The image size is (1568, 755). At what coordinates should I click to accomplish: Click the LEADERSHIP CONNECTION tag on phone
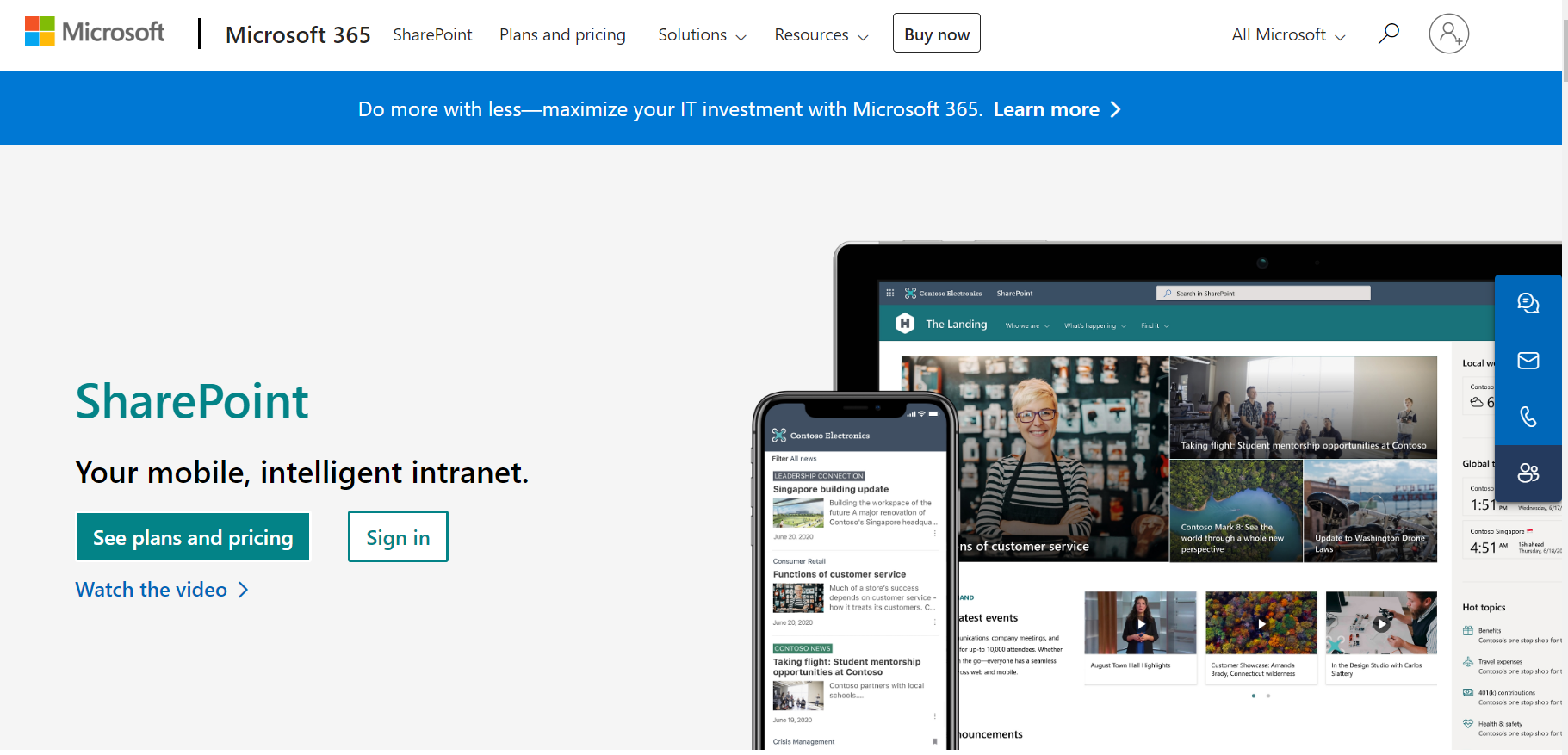[819, 476]
